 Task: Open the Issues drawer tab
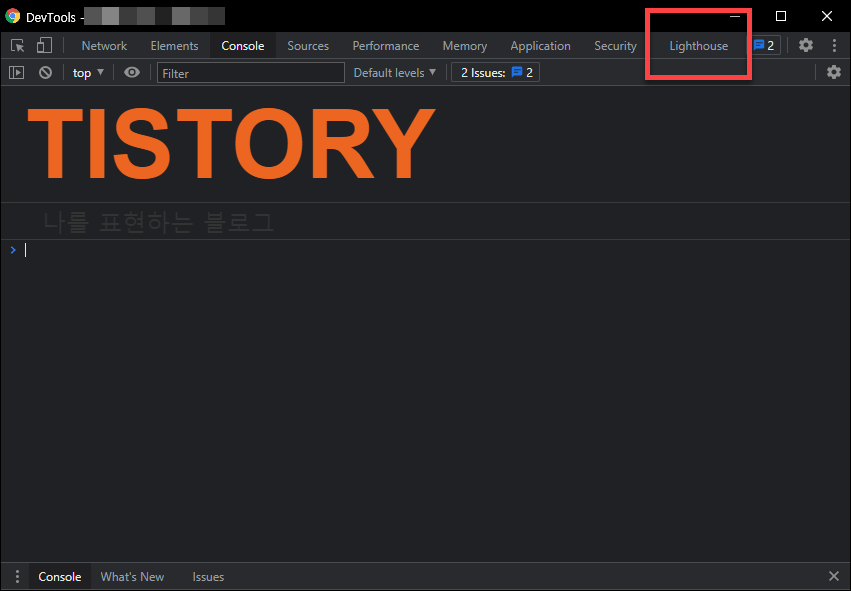click(208, 576)
